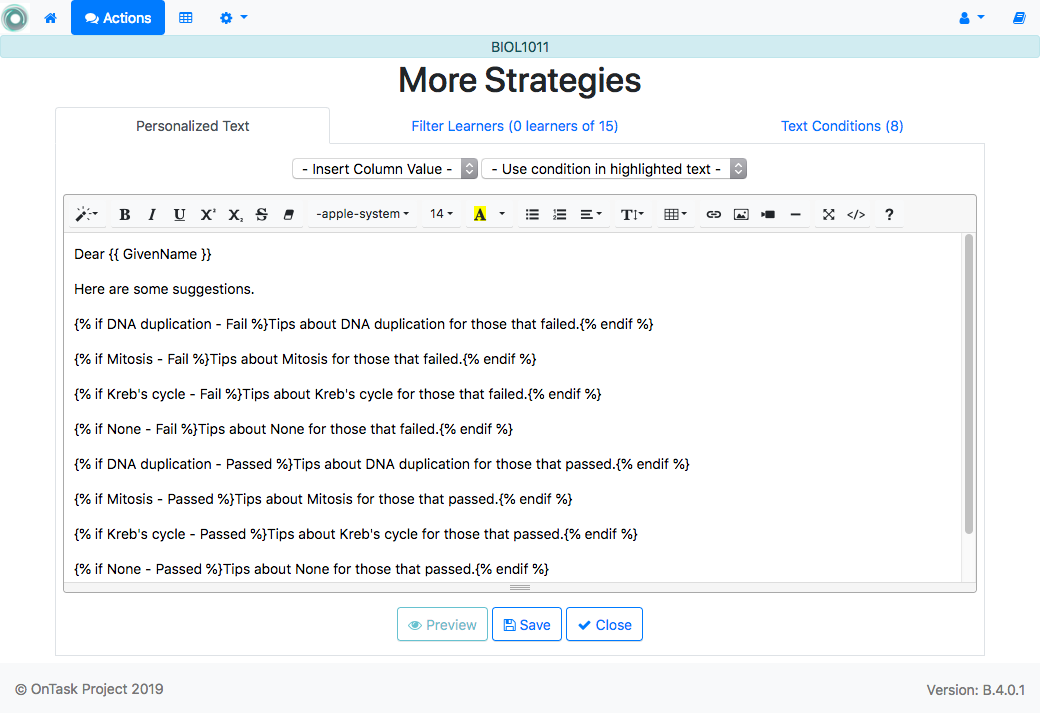Toggle italic formatting
This screenshot has height=713, width=1040.
152,214
